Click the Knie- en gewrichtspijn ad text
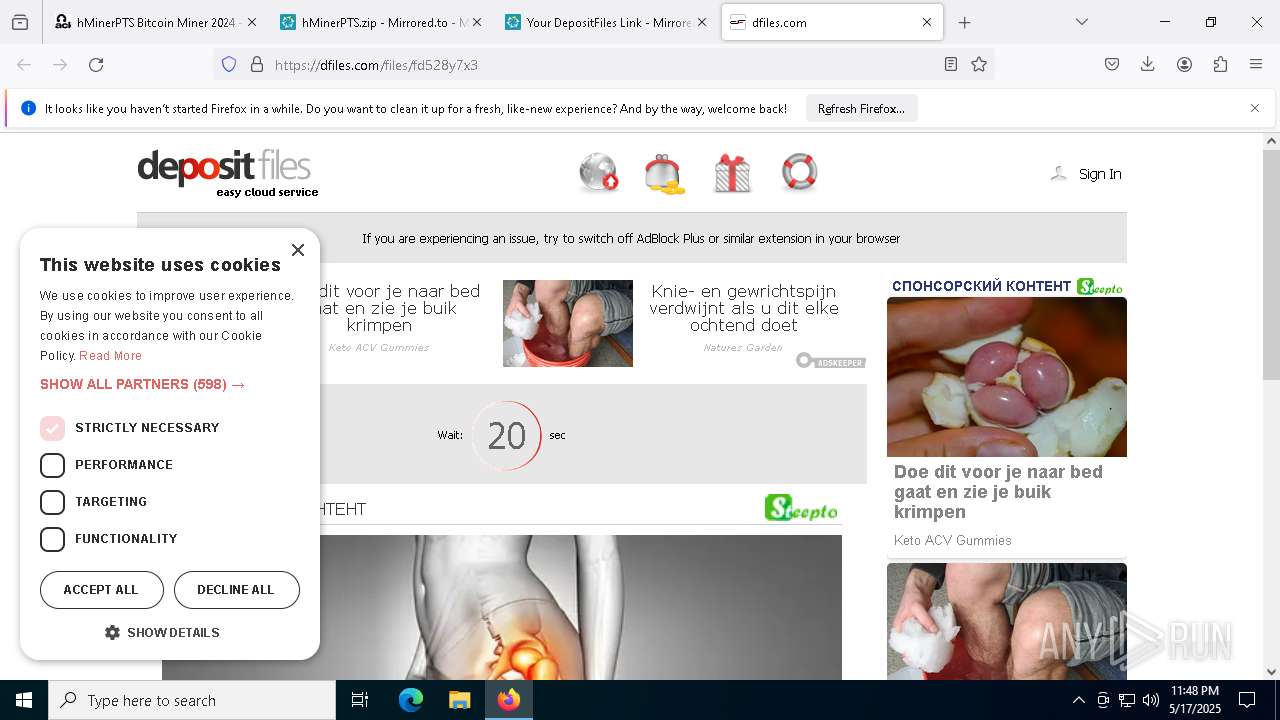Viewport: 1280px width, 720px height. click(744, 308)
